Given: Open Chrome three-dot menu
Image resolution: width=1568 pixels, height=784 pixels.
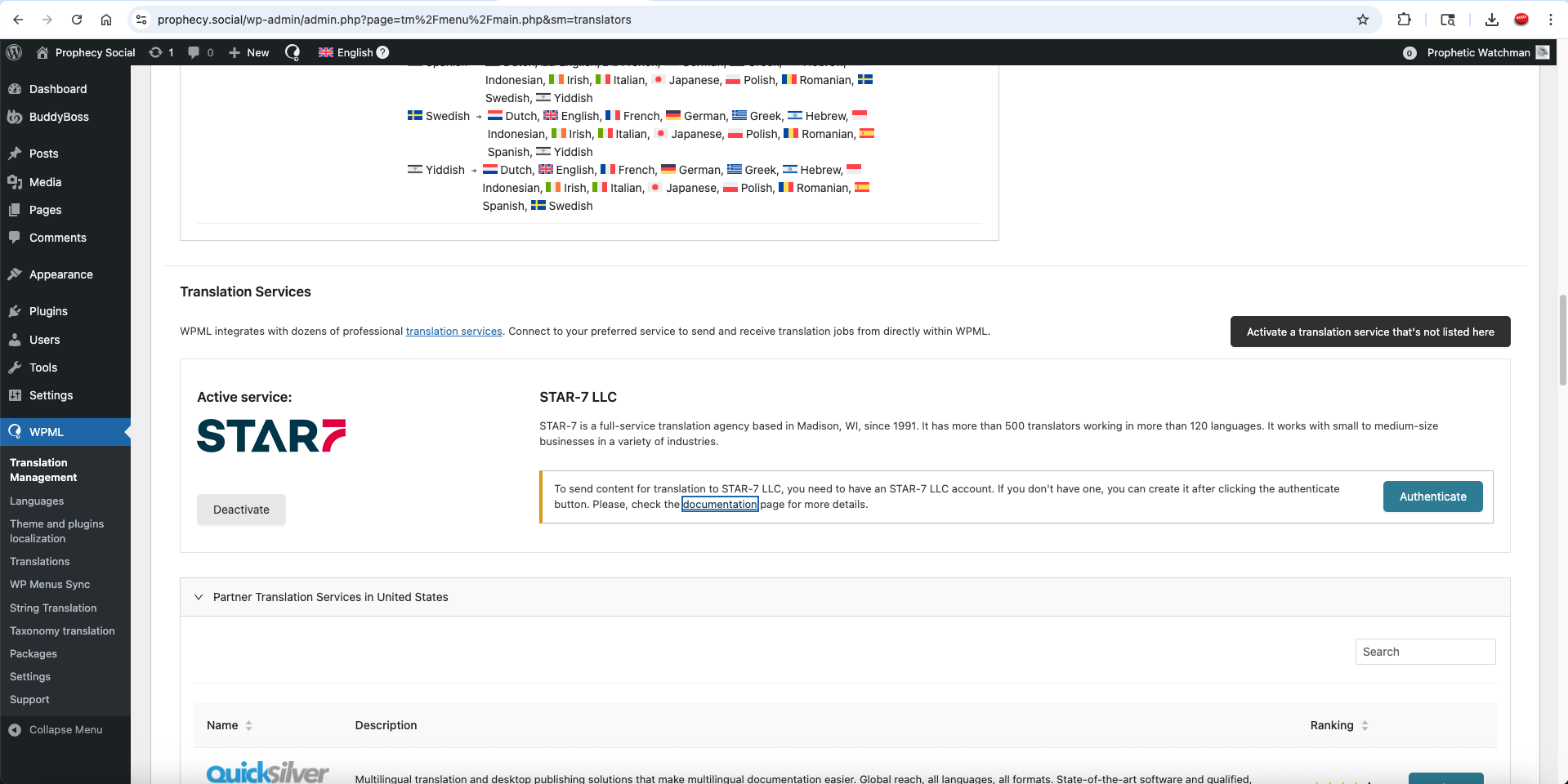Looking at the screenshot, I should (x=1551, y=20).
